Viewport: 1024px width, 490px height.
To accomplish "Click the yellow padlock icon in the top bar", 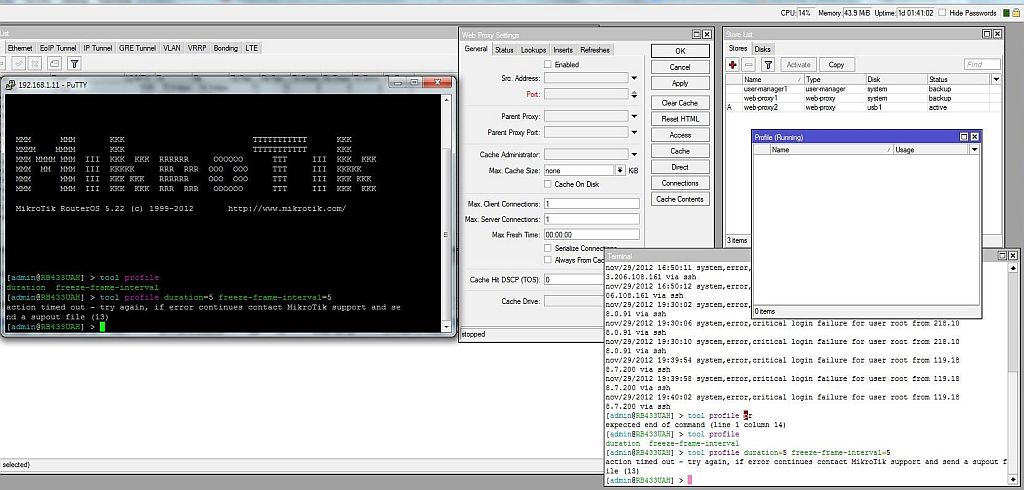I will pos(1015,13).
